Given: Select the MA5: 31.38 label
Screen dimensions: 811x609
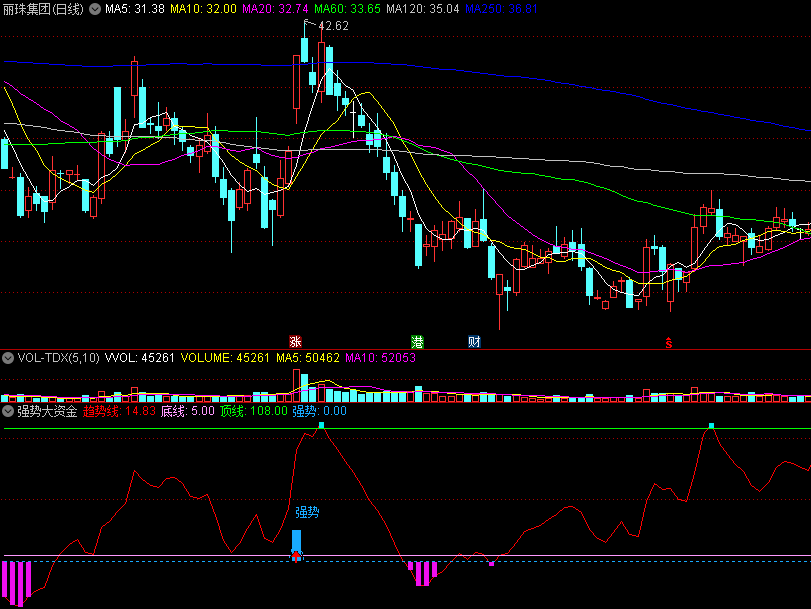Looking at the screenshot, I should click(135, 9).
